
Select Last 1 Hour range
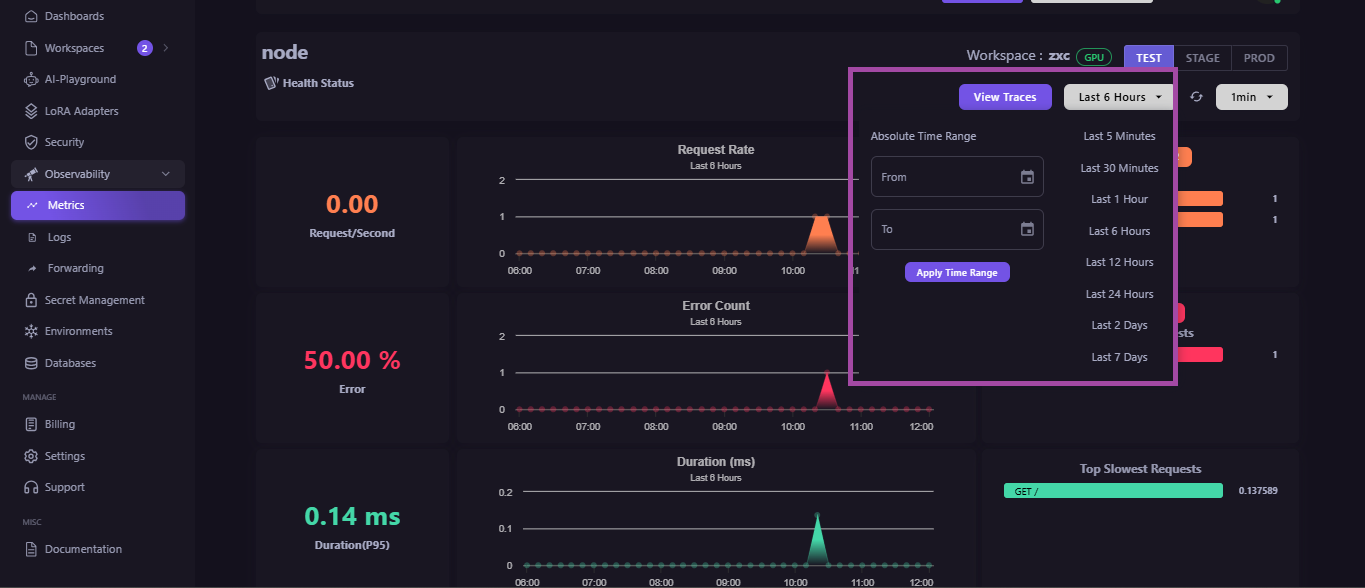[x=1119, y=199]
